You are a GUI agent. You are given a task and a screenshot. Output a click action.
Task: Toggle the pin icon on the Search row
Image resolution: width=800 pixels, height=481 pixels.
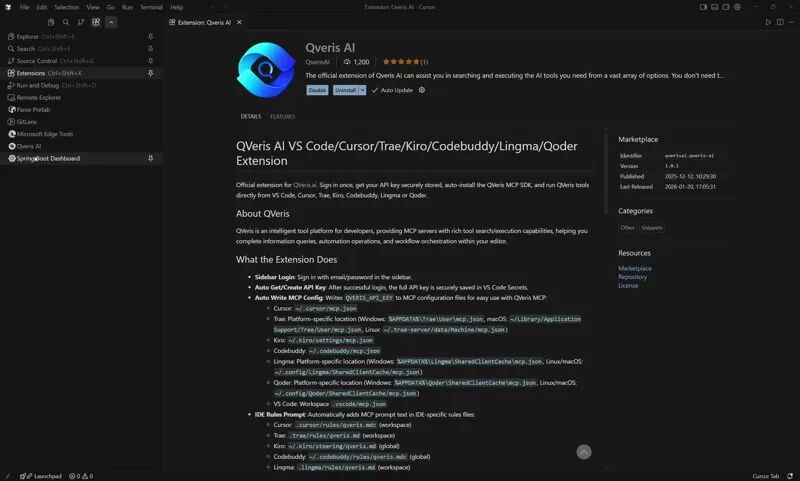151,49
